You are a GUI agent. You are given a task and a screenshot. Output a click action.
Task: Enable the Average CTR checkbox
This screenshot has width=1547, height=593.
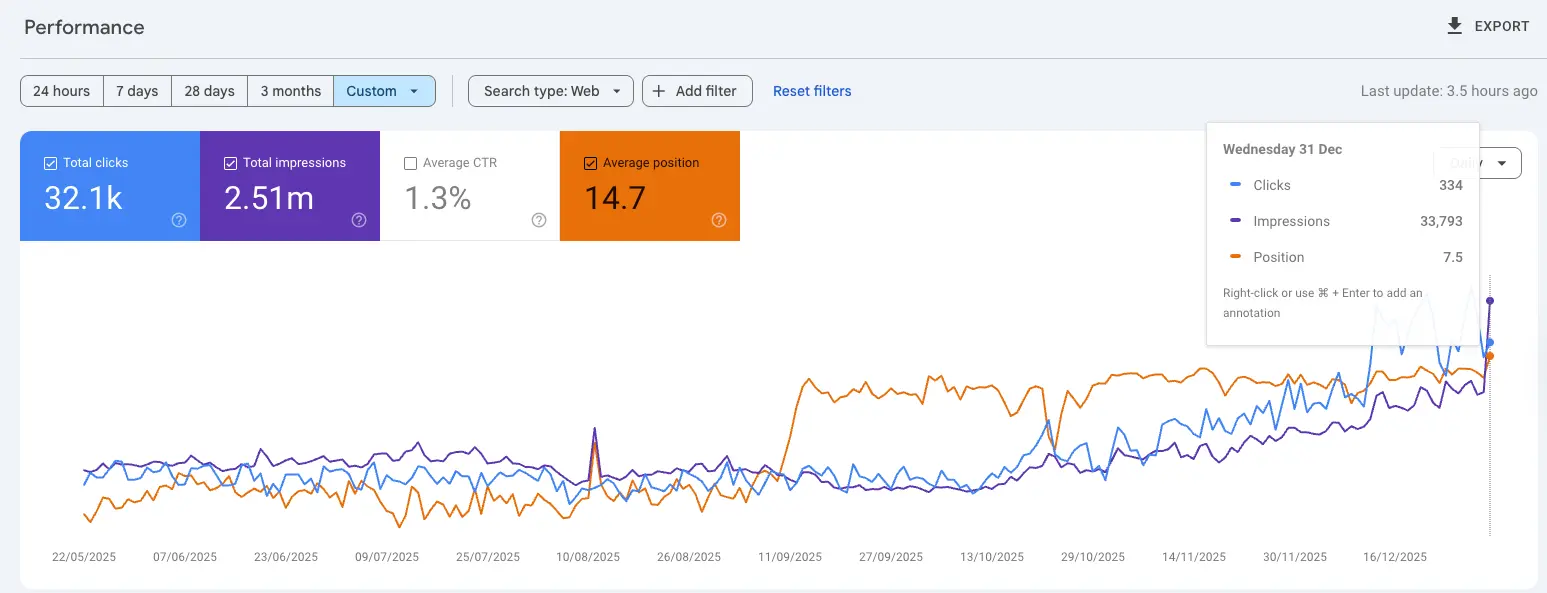coord(410,163)
